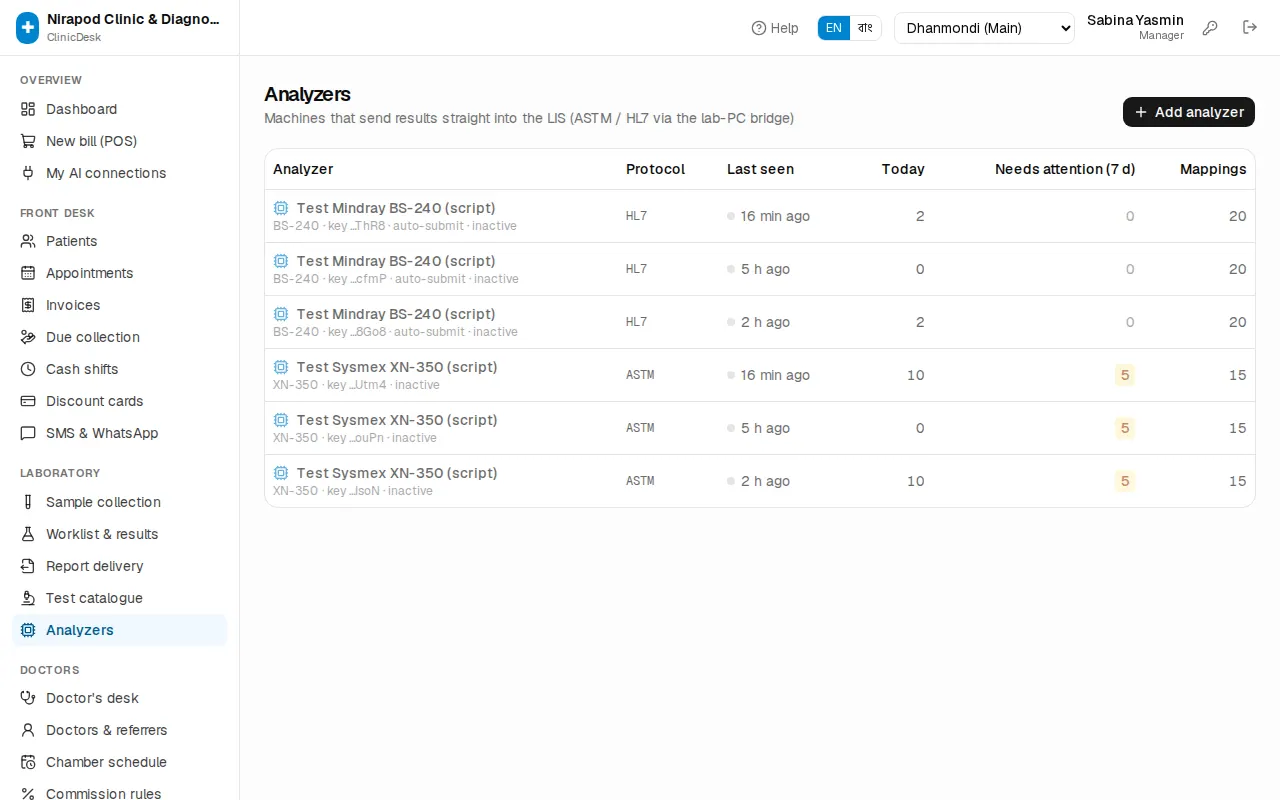The image size is (1280, 800).
Task: Click the people icon next to Patients
Action: 28,241
